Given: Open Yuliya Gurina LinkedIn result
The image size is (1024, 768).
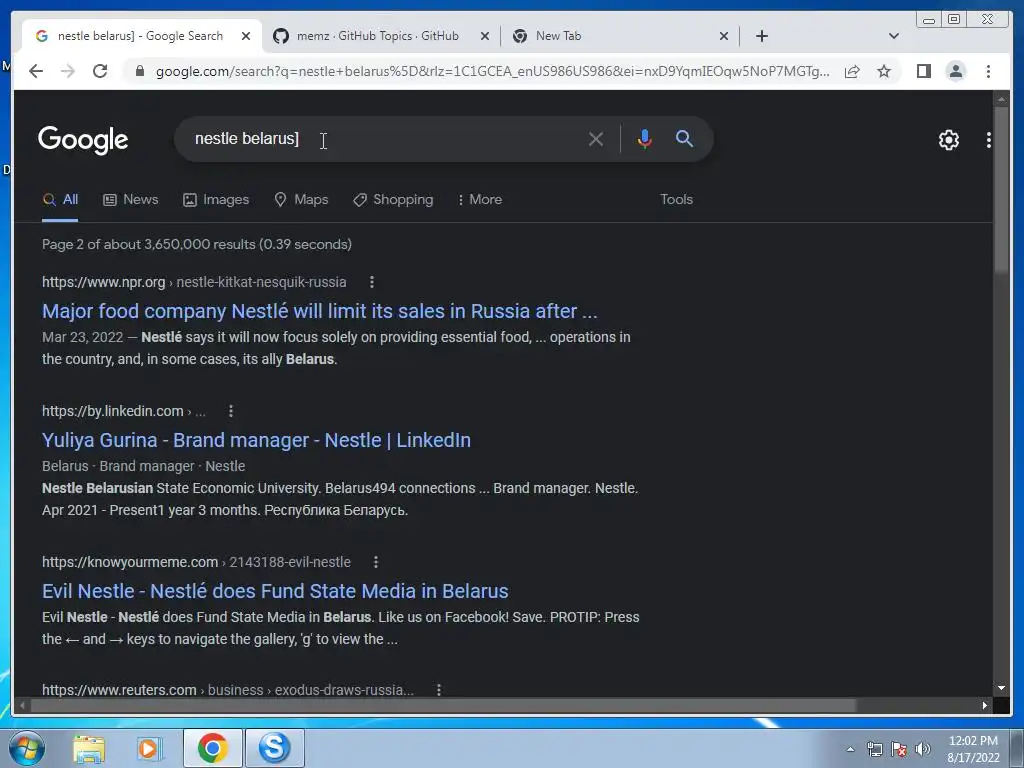Looking at the screenshot, I should [x=256, y=440].
